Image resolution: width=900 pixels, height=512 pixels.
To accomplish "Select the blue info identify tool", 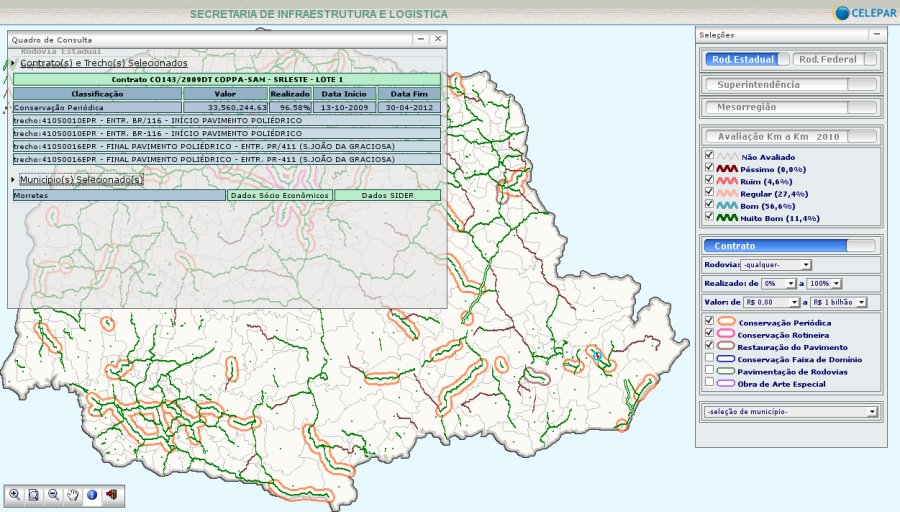I will point(91,494).
